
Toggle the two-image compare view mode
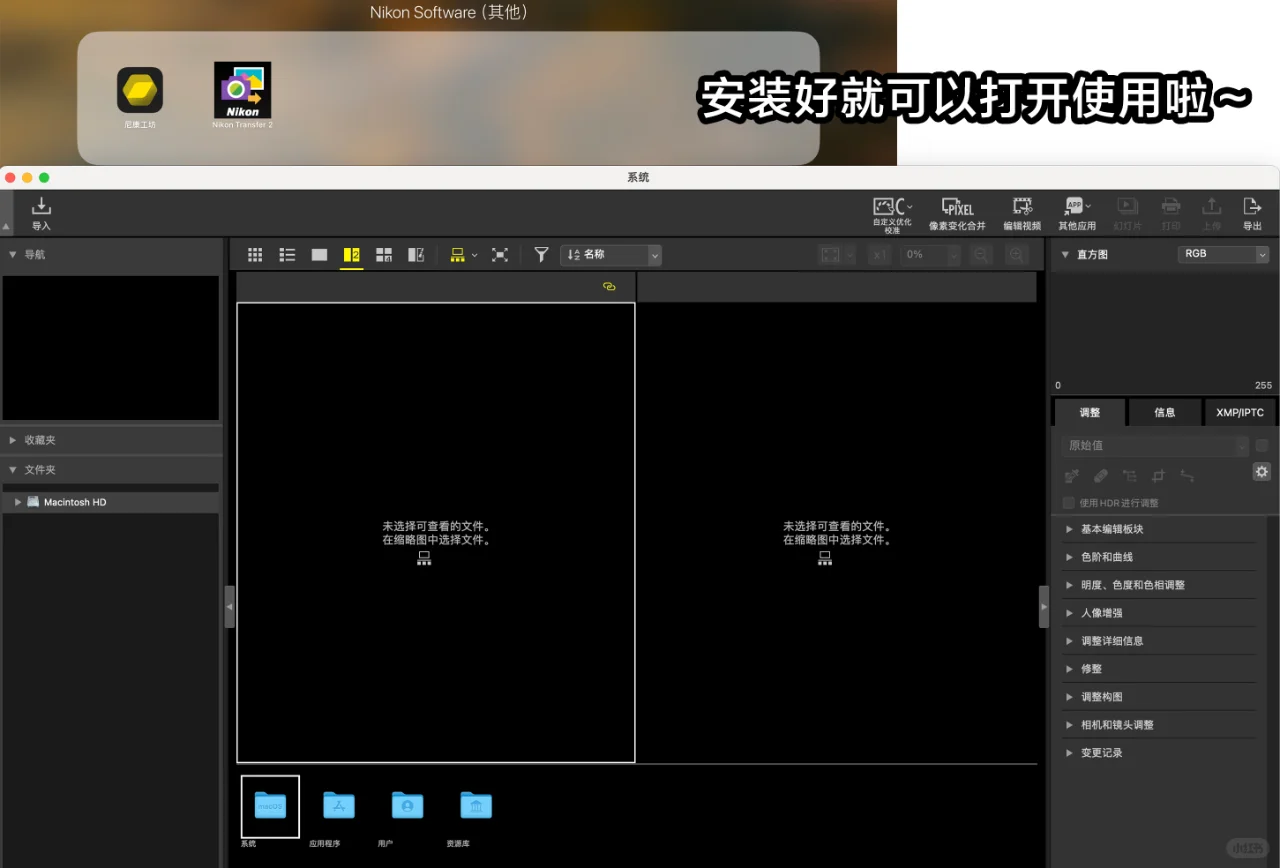coord(351,255)
